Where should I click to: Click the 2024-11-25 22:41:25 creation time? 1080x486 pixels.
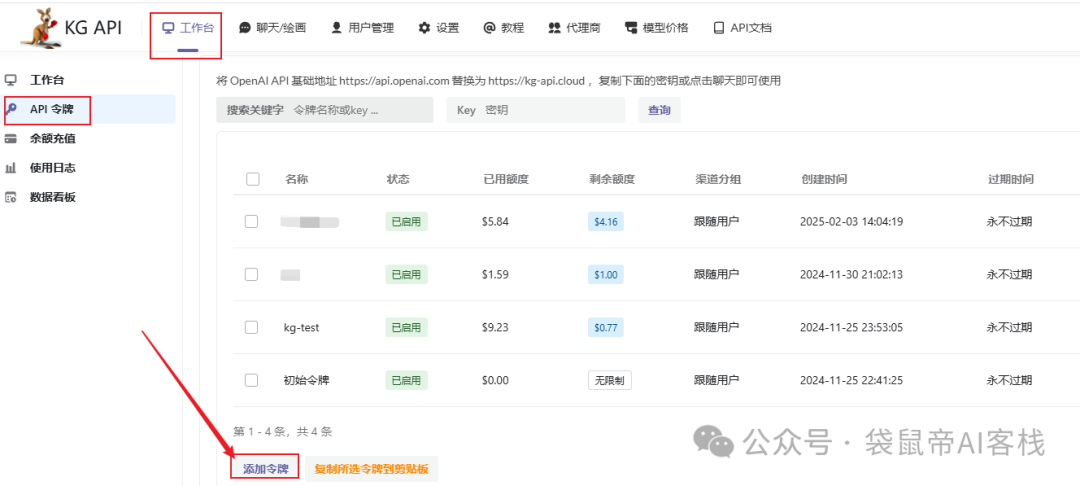851,380
